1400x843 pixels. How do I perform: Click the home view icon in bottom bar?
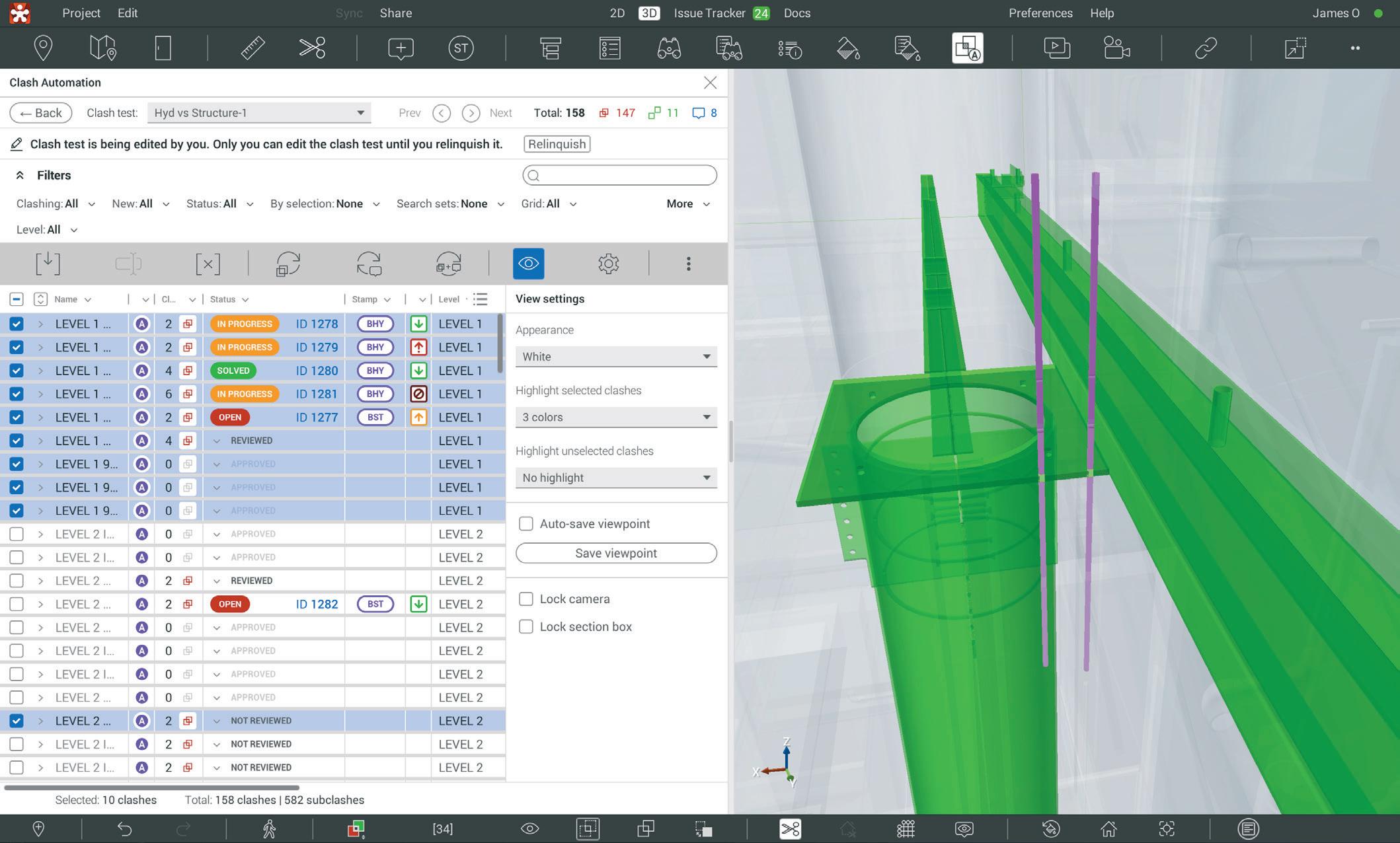[1108, 828]
